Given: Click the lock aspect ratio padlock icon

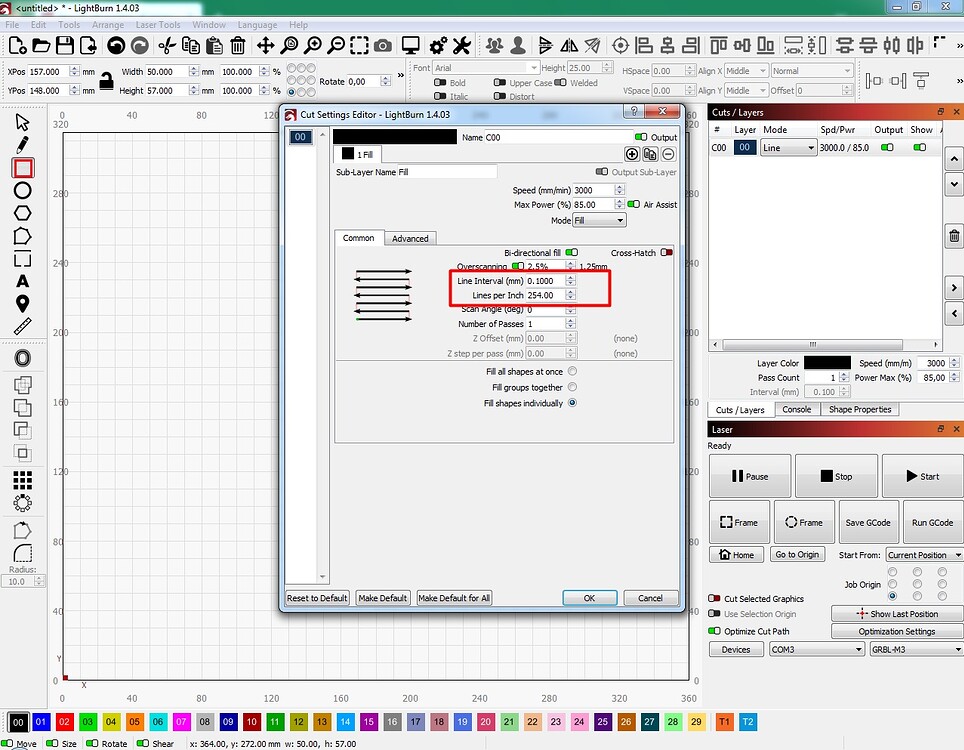Looking at the screenshot, I should click(x=106, y=81).
